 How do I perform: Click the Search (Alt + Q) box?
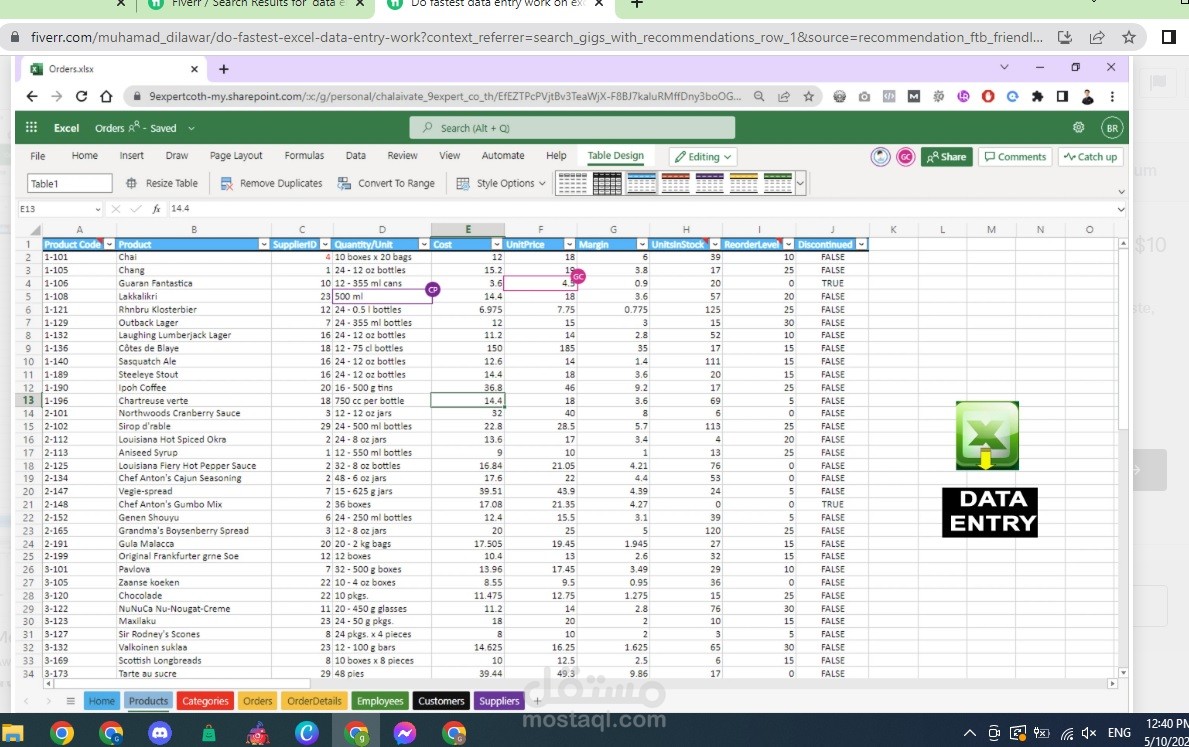573,127
